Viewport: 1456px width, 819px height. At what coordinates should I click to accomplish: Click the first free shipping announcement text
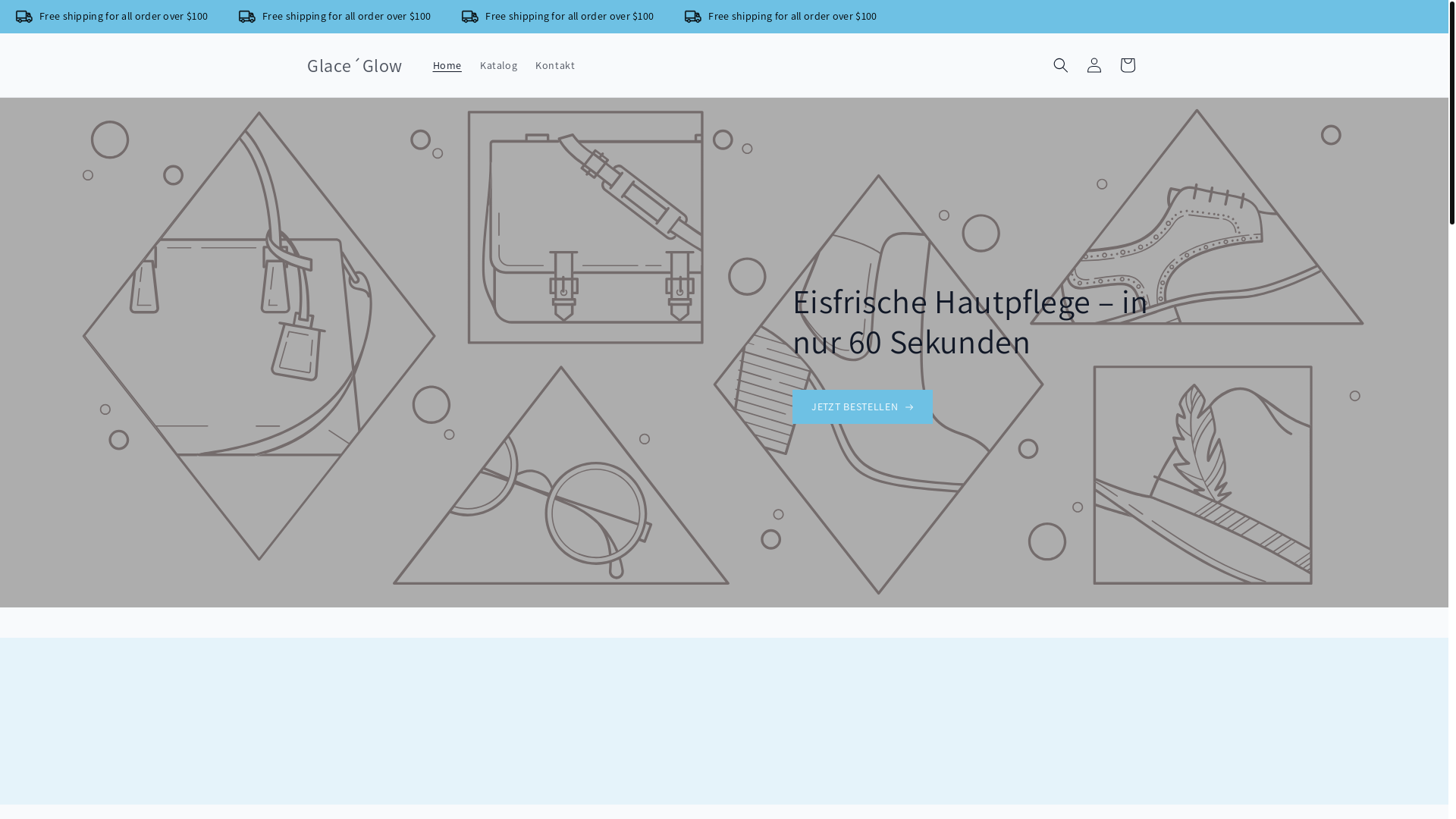click(x=124, y=16)
